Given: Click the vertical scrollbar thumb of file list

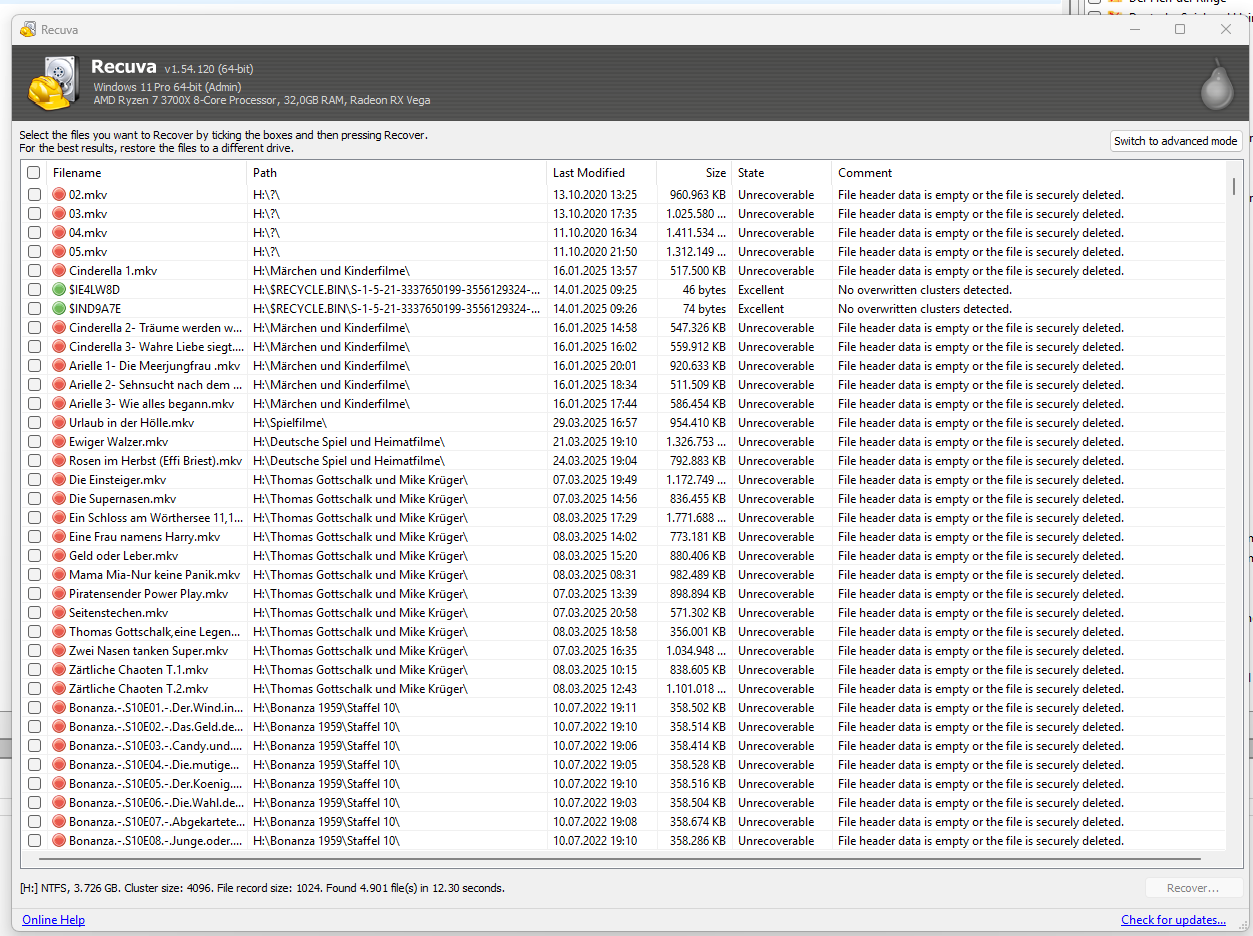Looking at the screenshot, I should tap(1234, 186).
